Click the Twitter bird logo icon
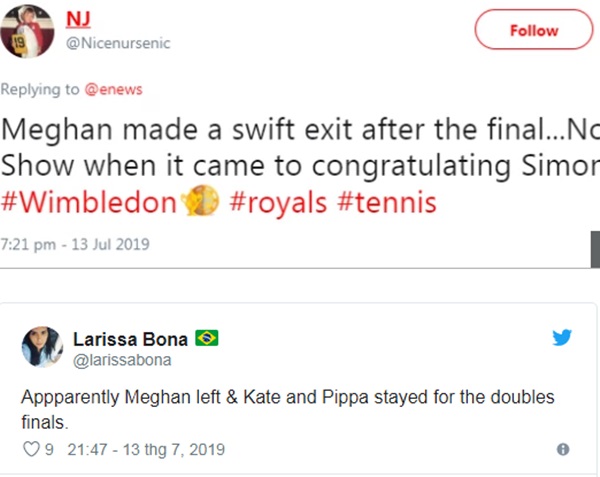This screenshot has height=477, width=600. point(562,338)
